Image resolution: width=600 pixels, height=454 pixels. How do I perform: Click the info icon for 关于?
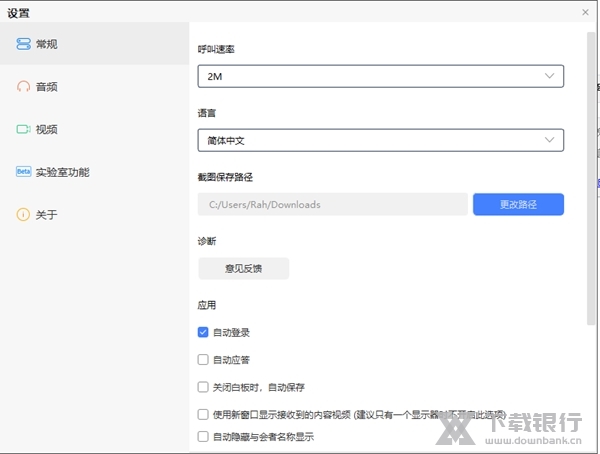click(23, 214)
